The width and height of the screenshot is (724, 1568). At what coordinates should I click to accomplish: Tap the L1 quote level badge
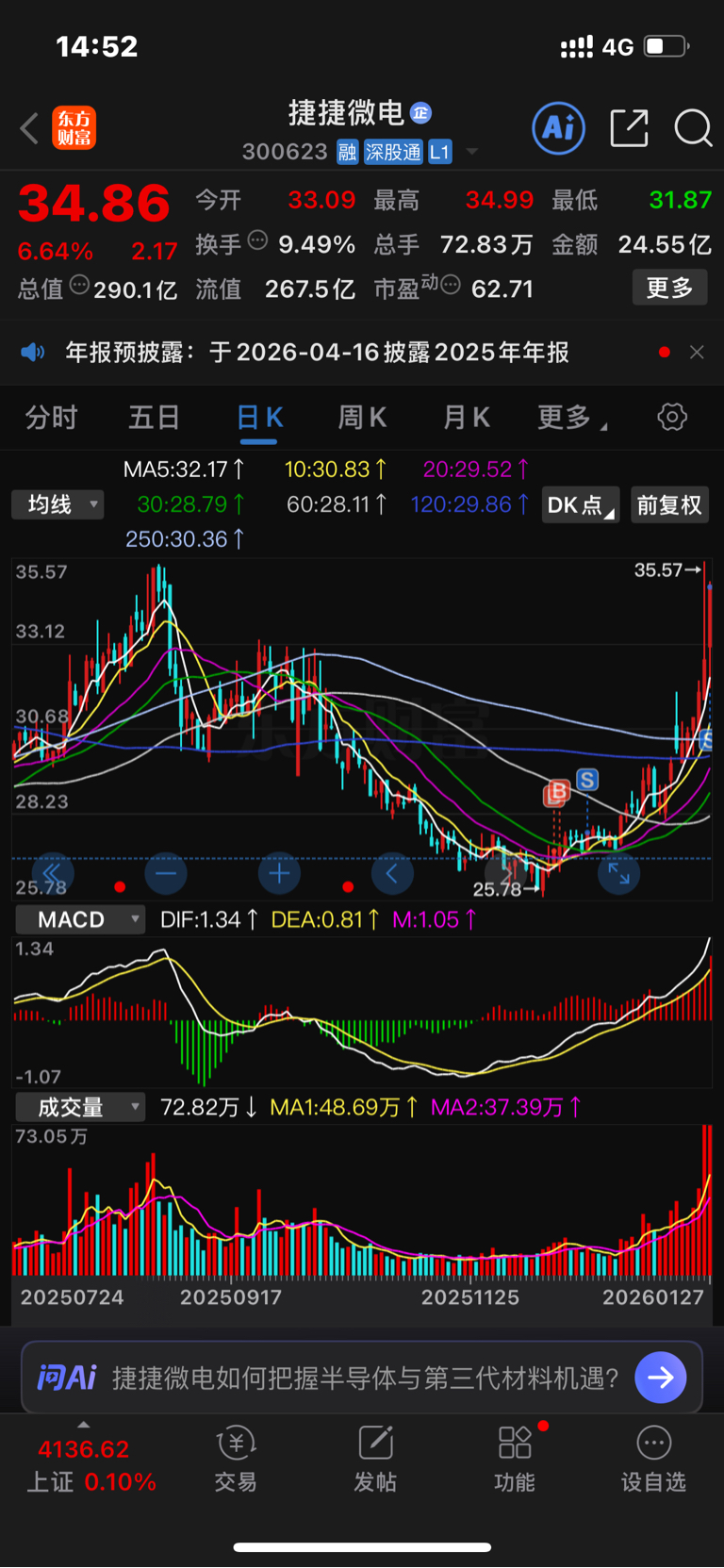(440, 152)
